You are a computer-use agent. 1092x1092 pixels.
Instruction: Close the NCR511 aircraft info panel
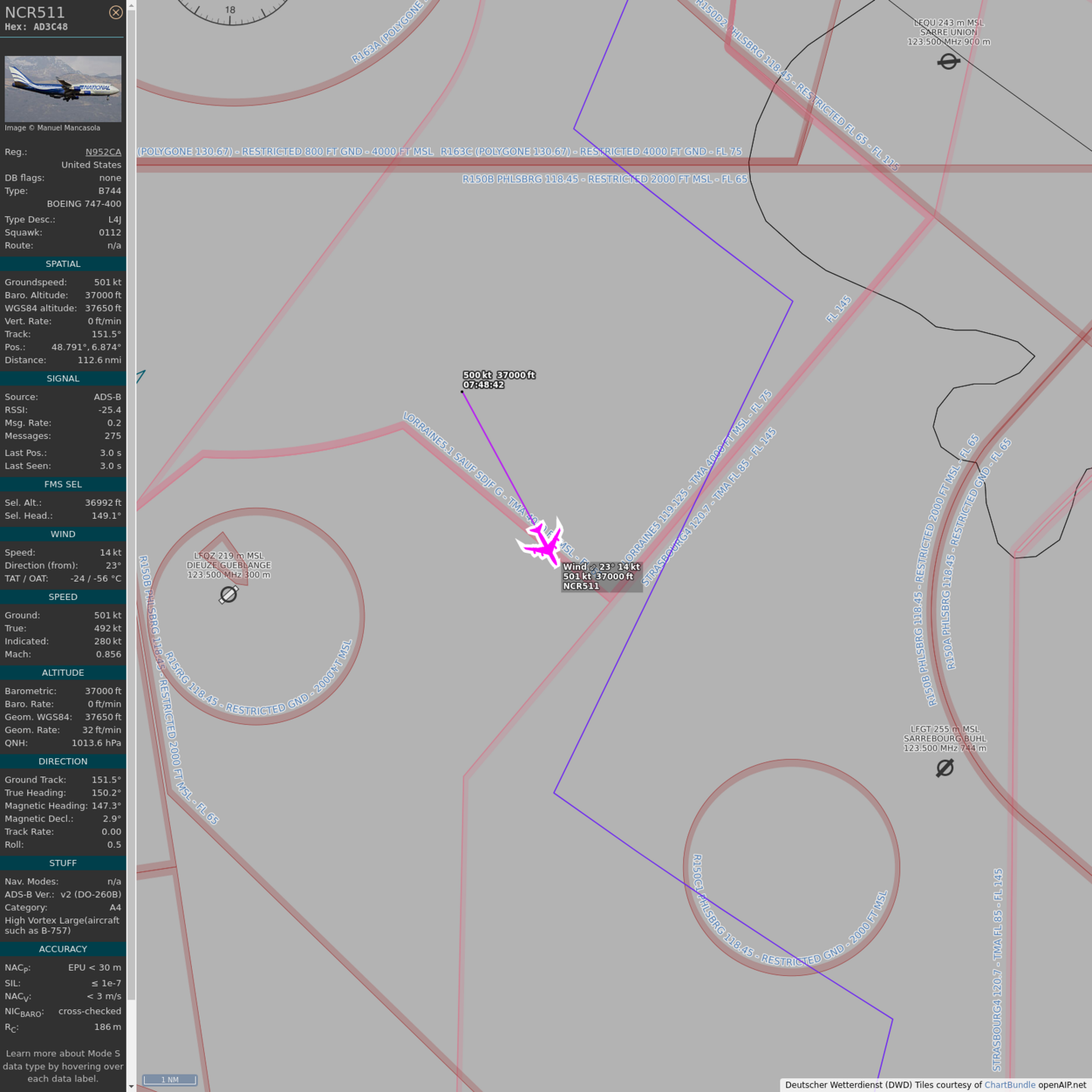pyautogui.click(x=115, y=12)
